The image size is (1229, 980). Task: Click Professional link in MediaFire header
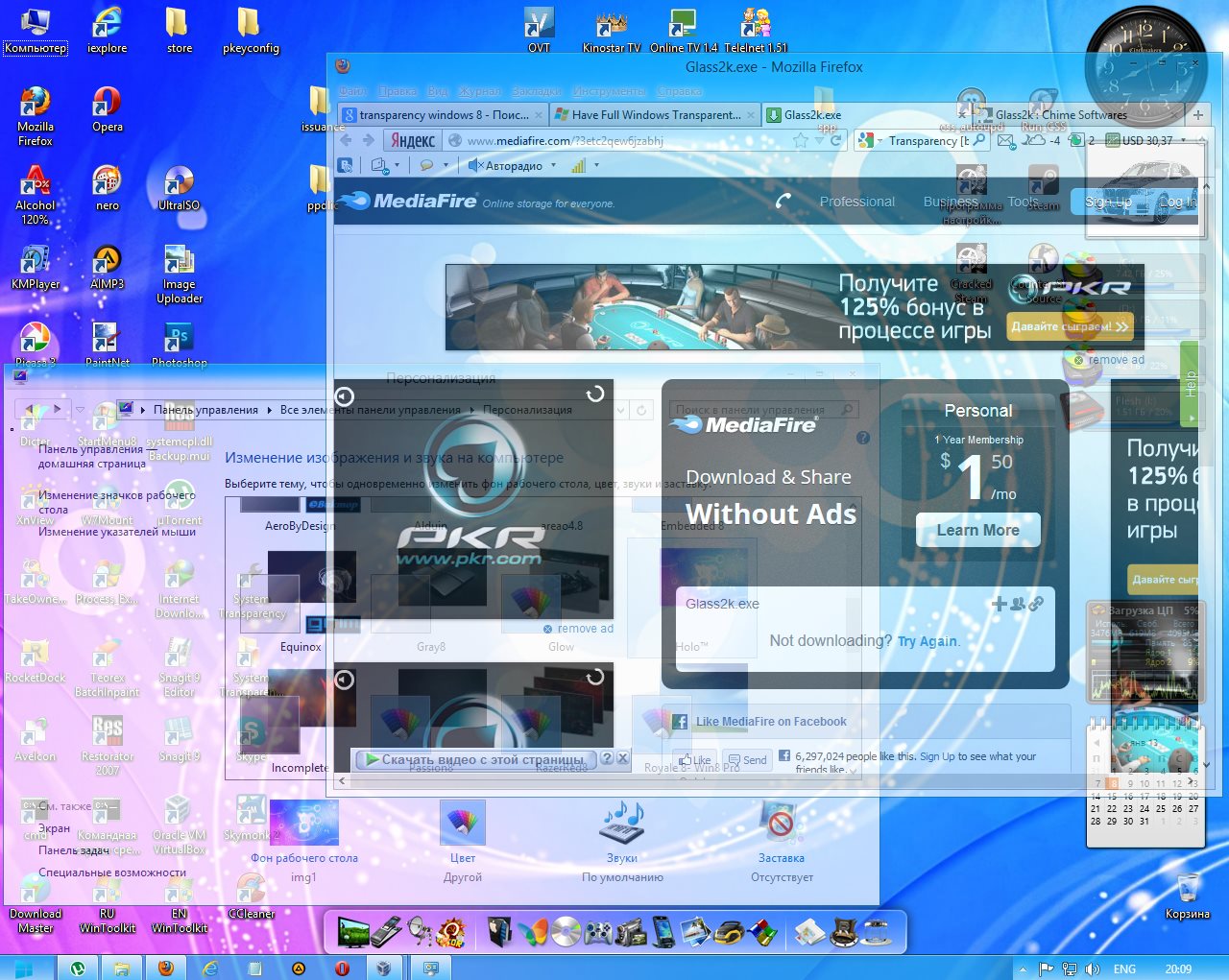(856, 202)
